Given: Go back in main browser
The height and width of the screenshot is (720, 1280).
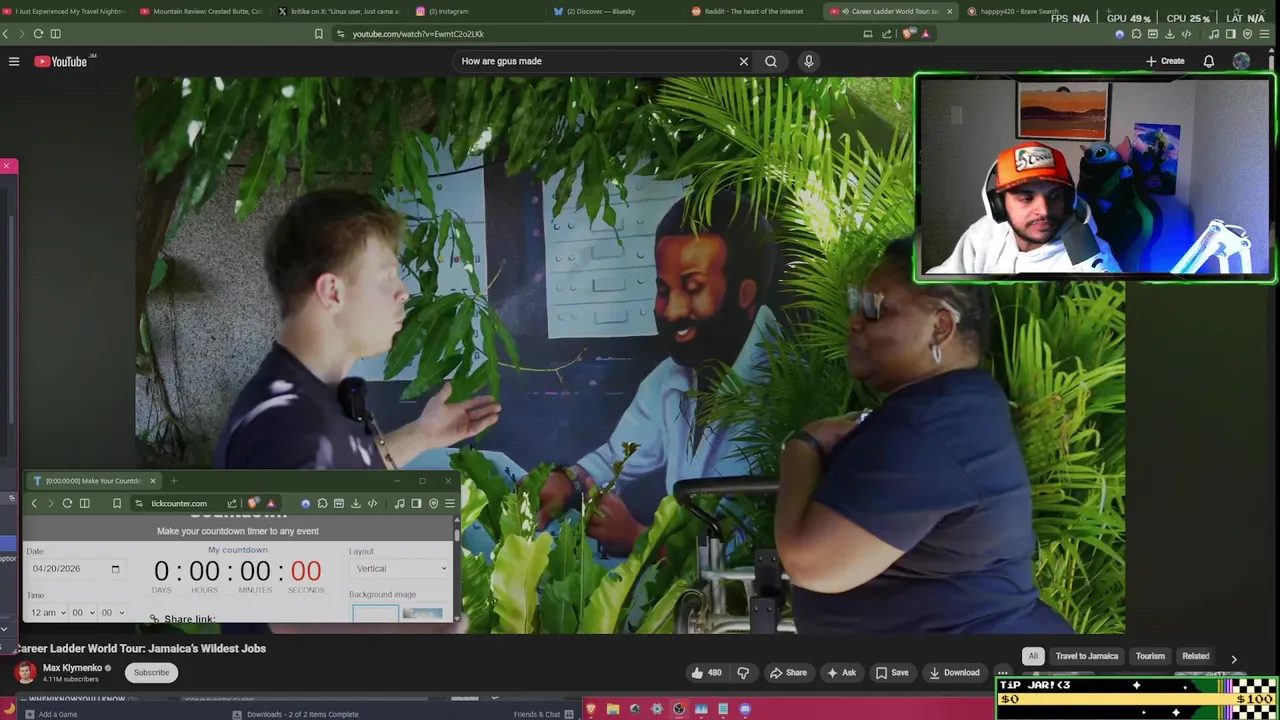Looking at the screenshot, I should [5, 33].
